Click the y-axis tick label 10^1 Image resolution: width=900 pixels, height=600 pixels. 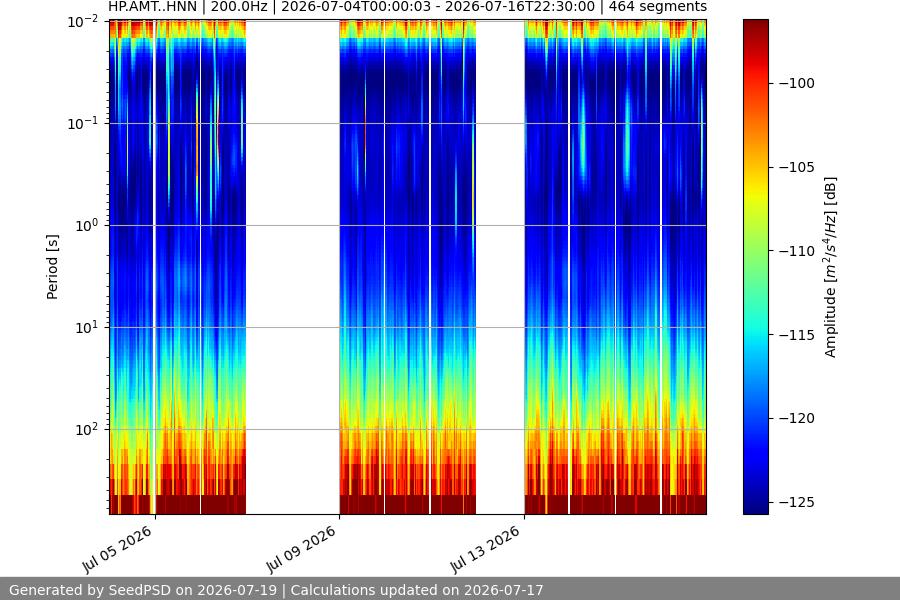click(87, 328)
